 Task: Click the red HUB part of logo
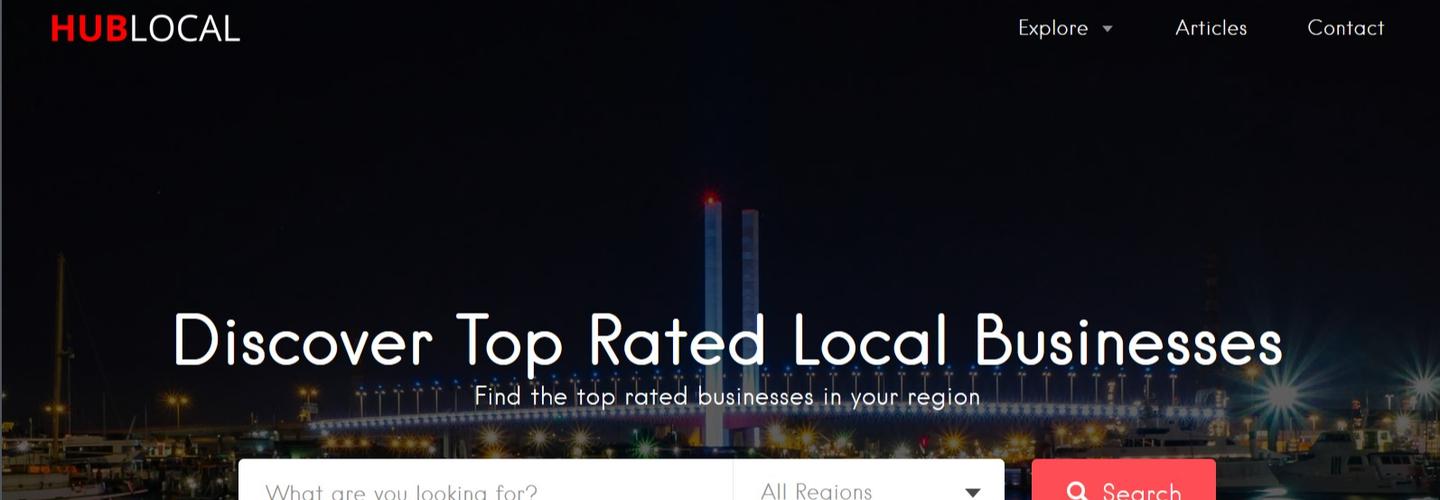pyautogui.click(x=89, y=28)
